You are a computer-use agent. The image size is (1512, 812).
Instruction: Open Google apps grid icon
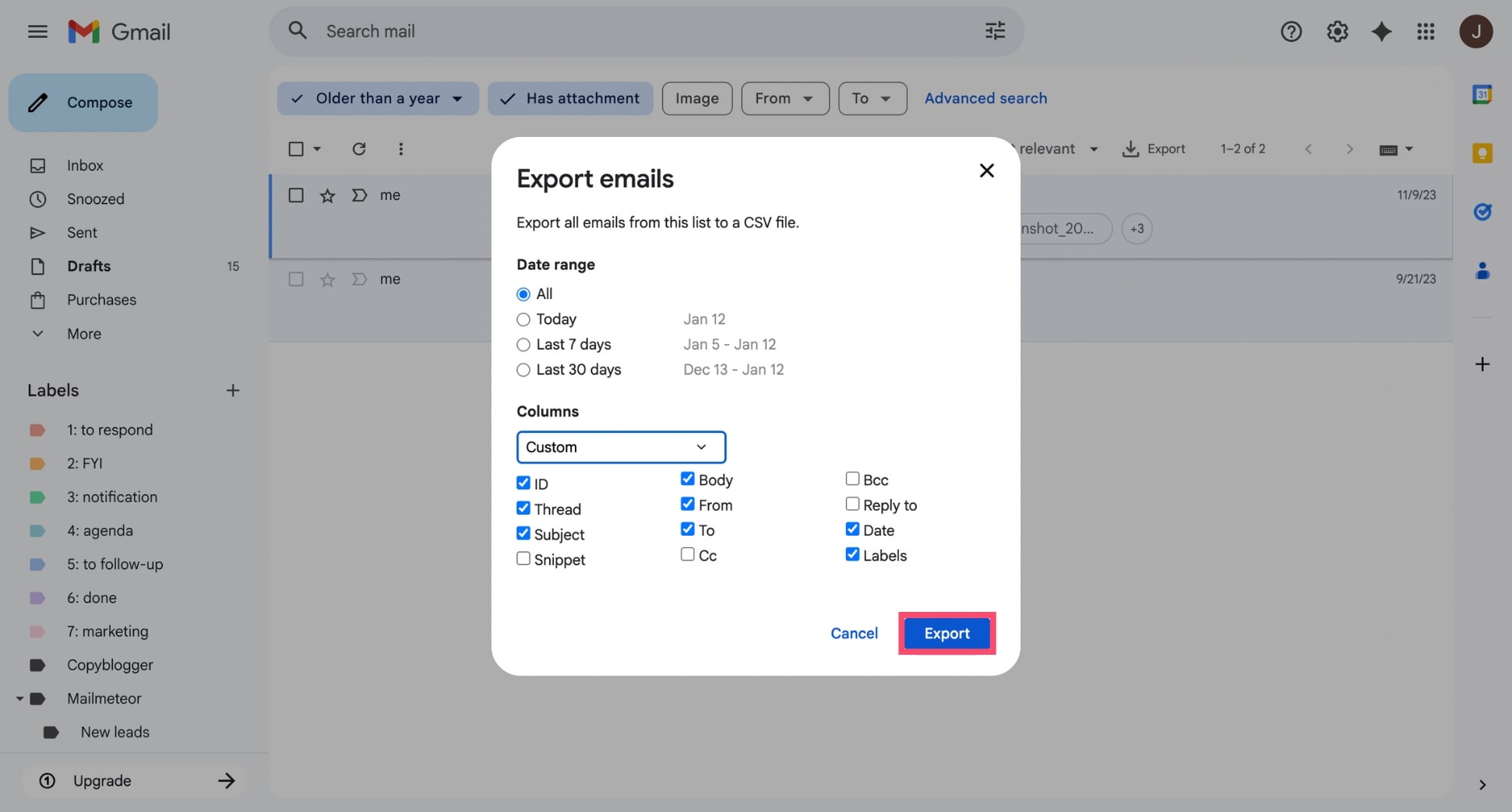[1426, 31]
